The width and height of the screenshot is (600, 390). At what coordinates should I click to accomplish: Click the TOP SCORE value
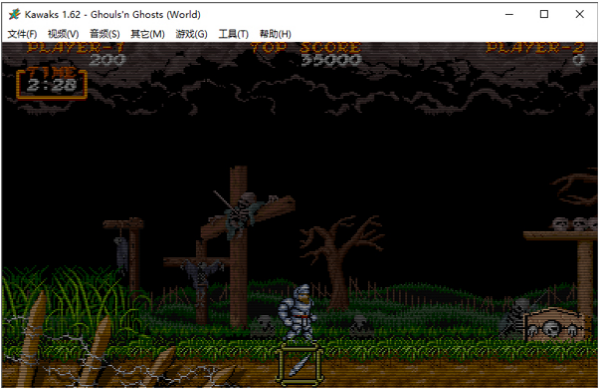point(331,60)
